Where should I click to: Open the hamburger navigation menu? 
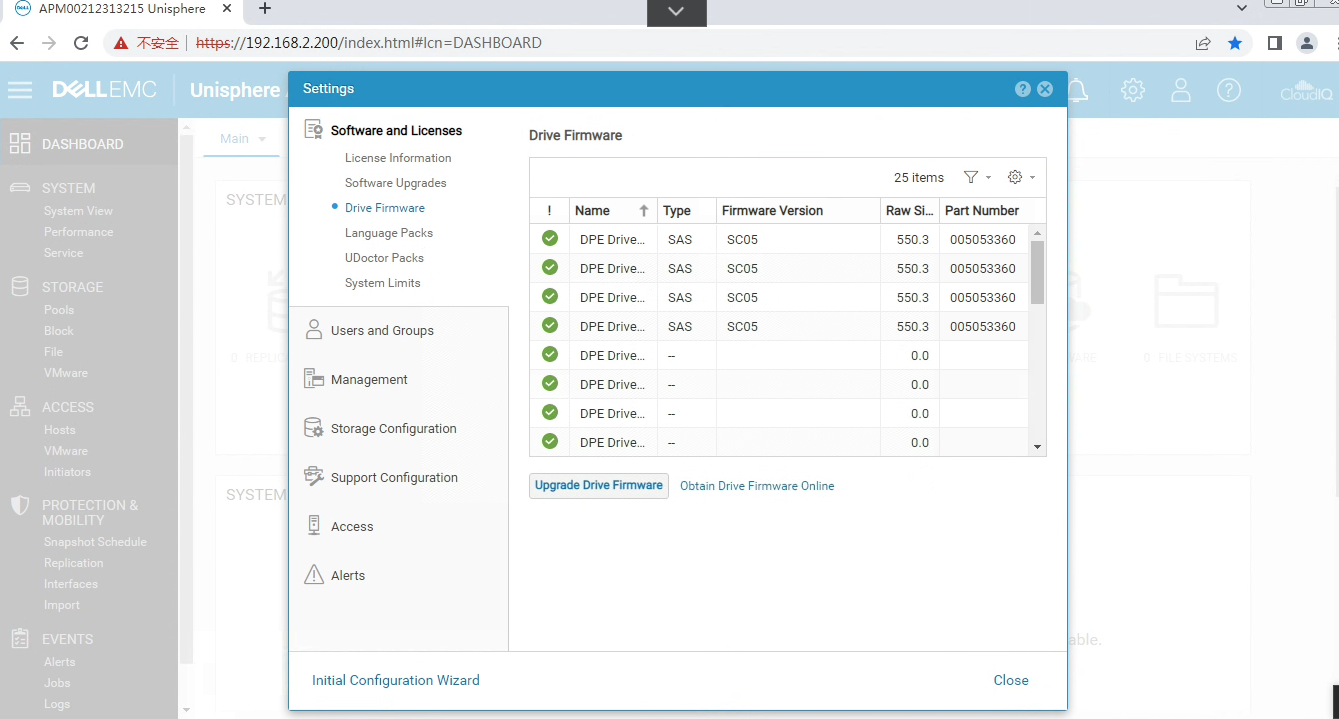(x=20, y=90)
